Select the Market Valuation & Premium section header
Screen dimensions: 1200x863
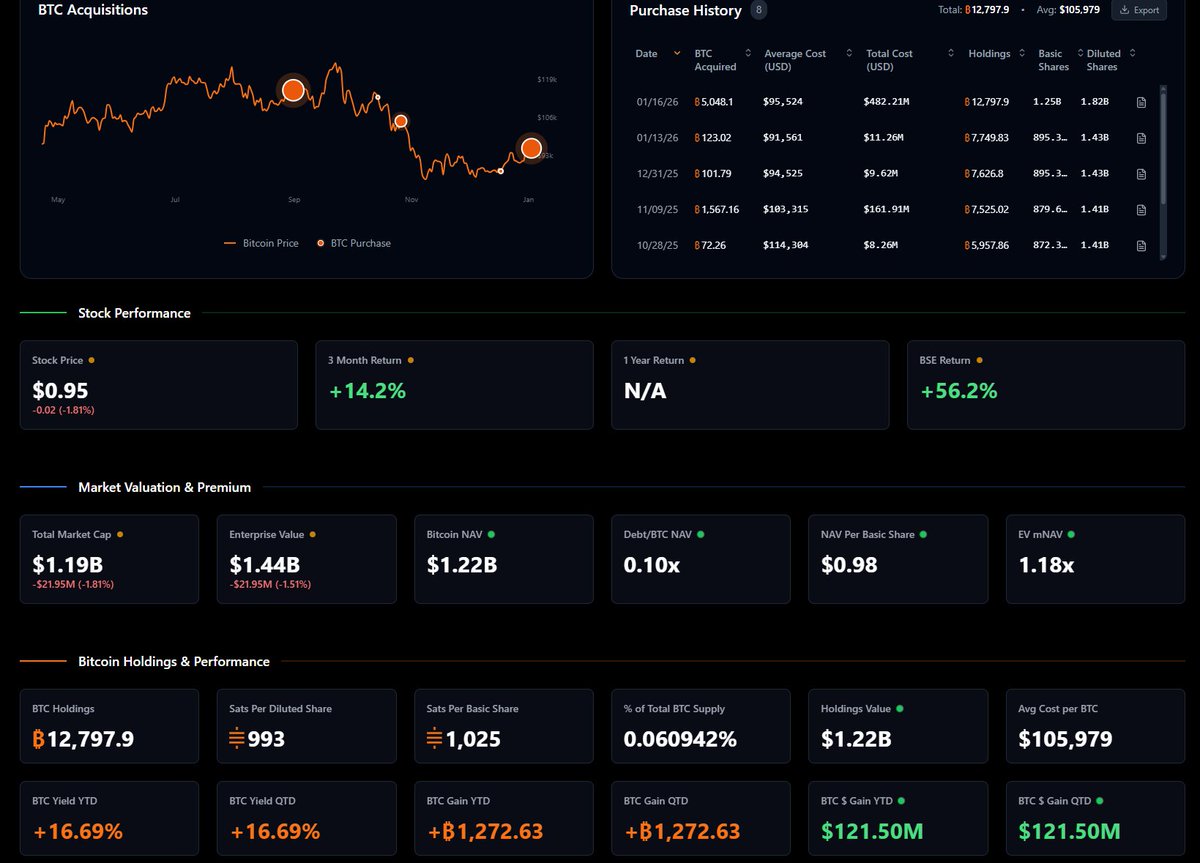(162, 487)
